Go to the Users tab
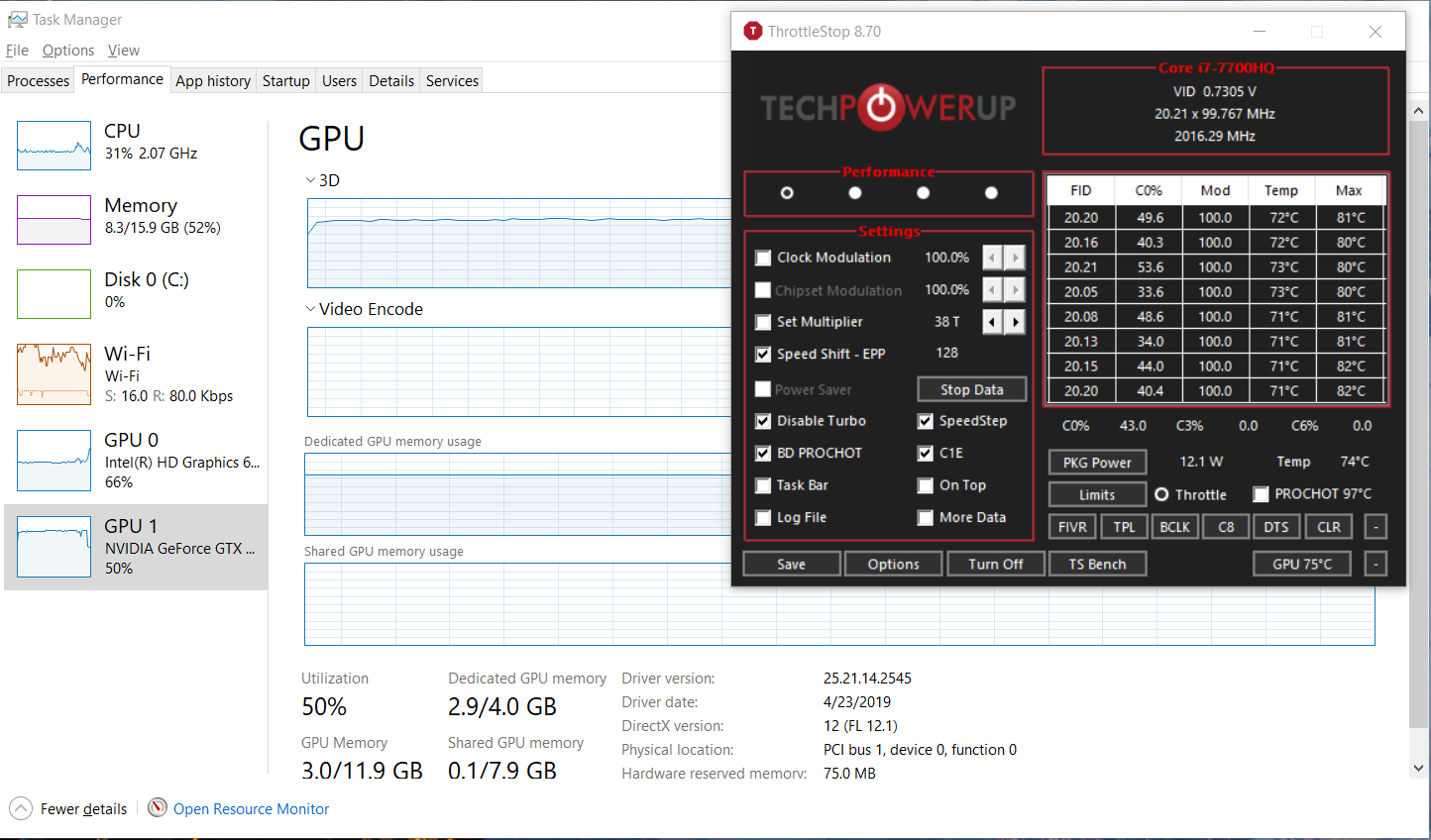The image size is (1431, 840). 339,81
